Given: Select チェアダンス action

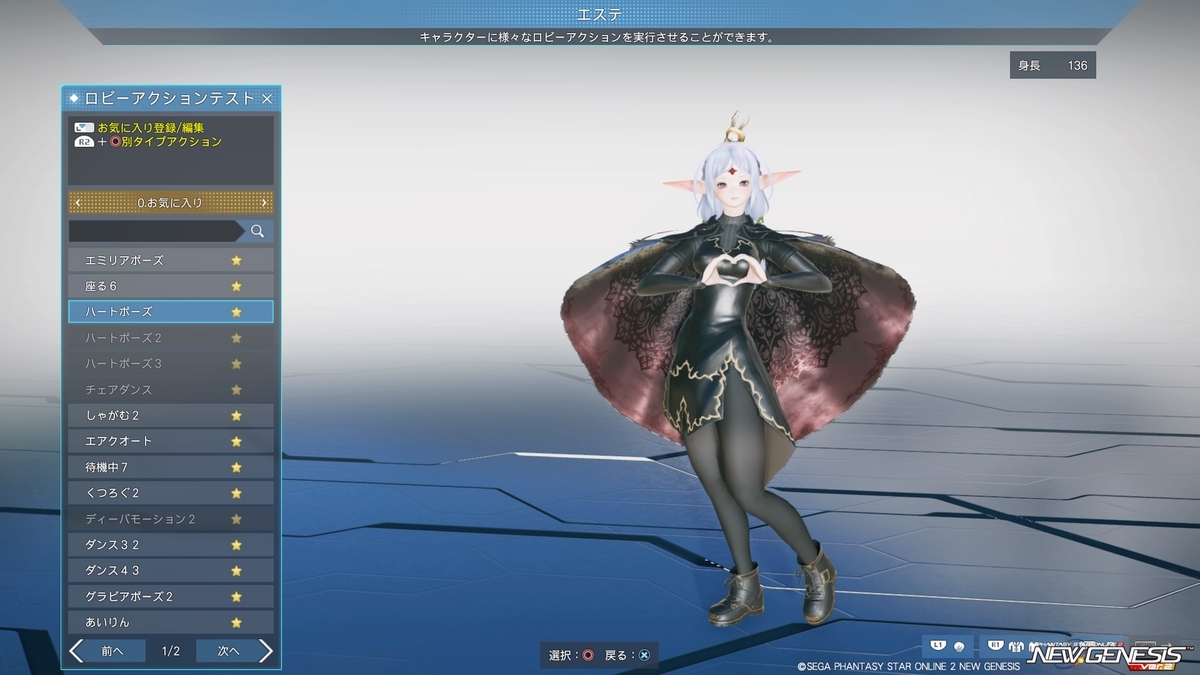Looking at the screenshot, I should (170, 390).
